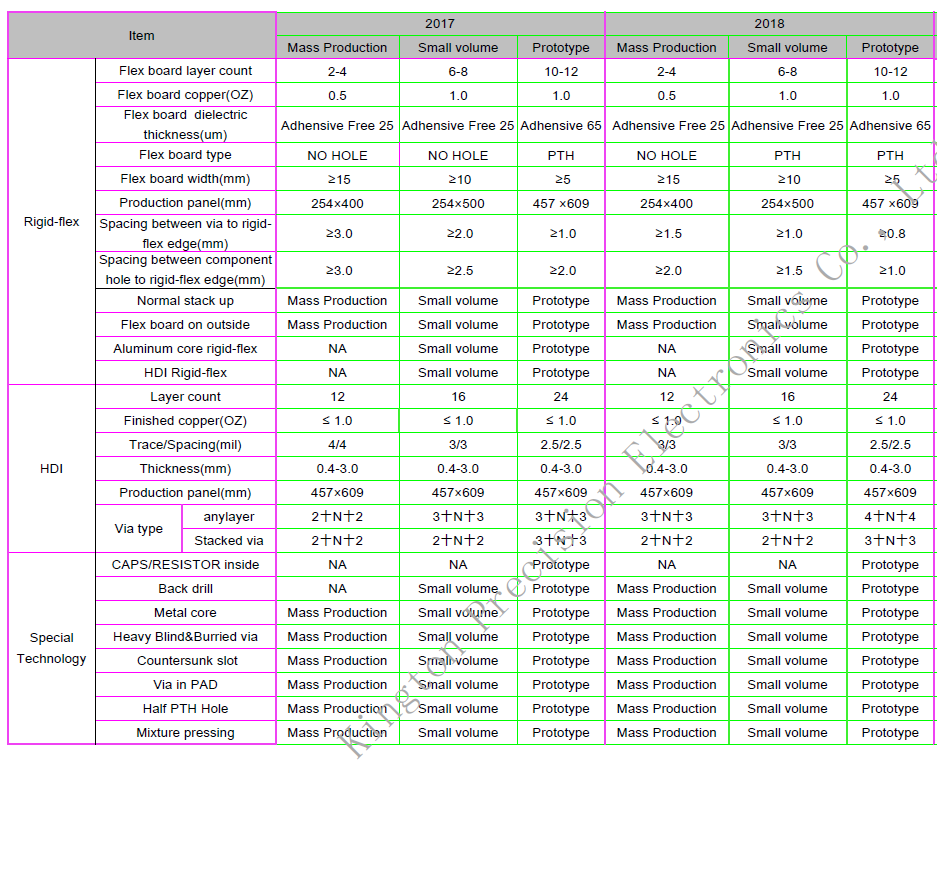Click the "Countersunk slot" row label
This screenshot has height=879, width=937.
coord(185,660)
